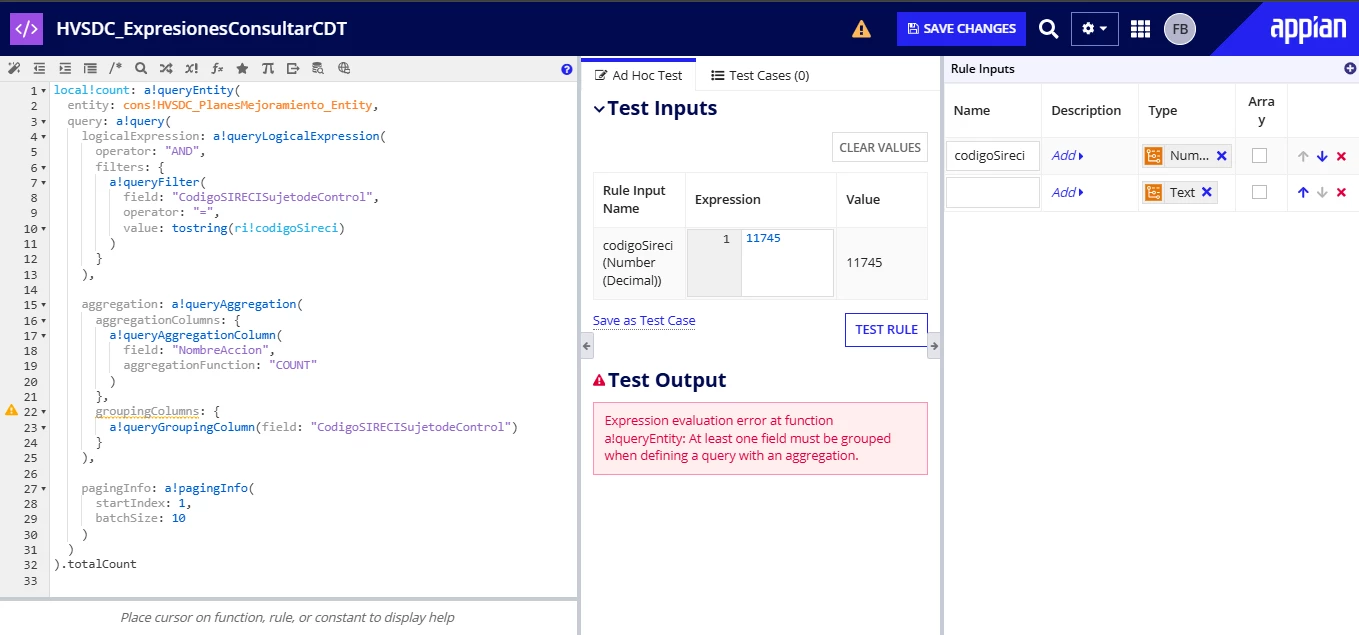
Task: Toggle Array checkbox for codigoSireci
Action: pyautogui.click(x=1260, y=156)
